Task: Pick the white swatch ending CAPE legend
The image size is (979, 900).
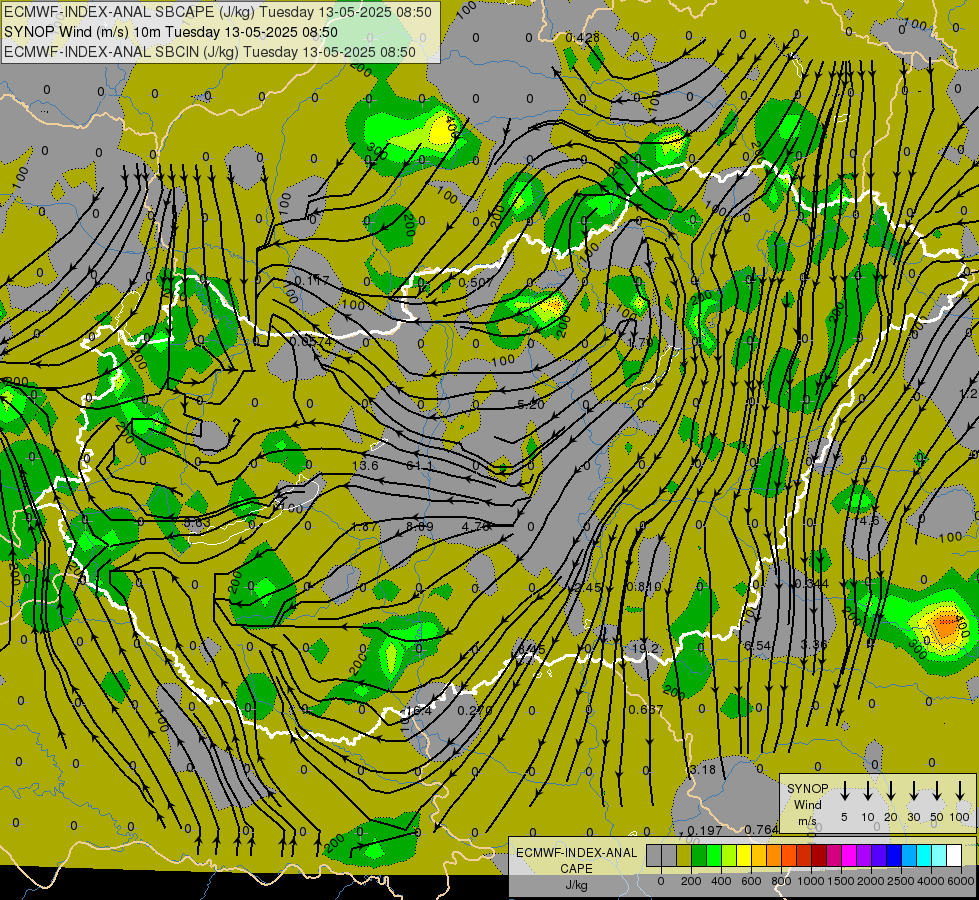Action: tap(953, 855)
